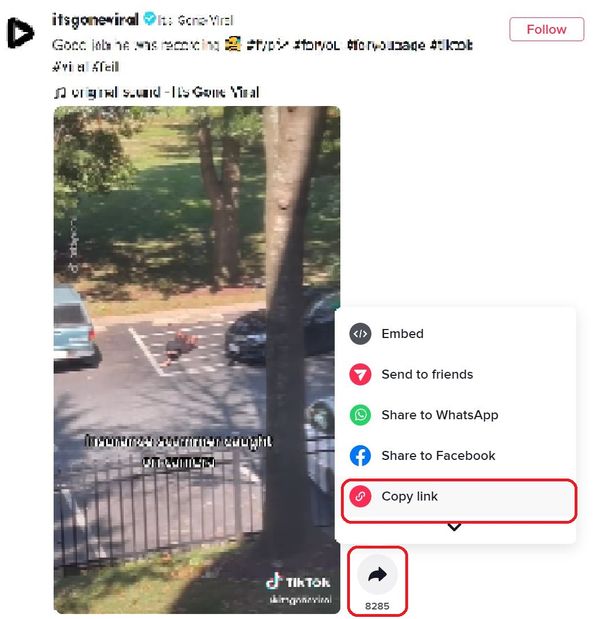Open the #tiktok hashtag

pos(451,45)
